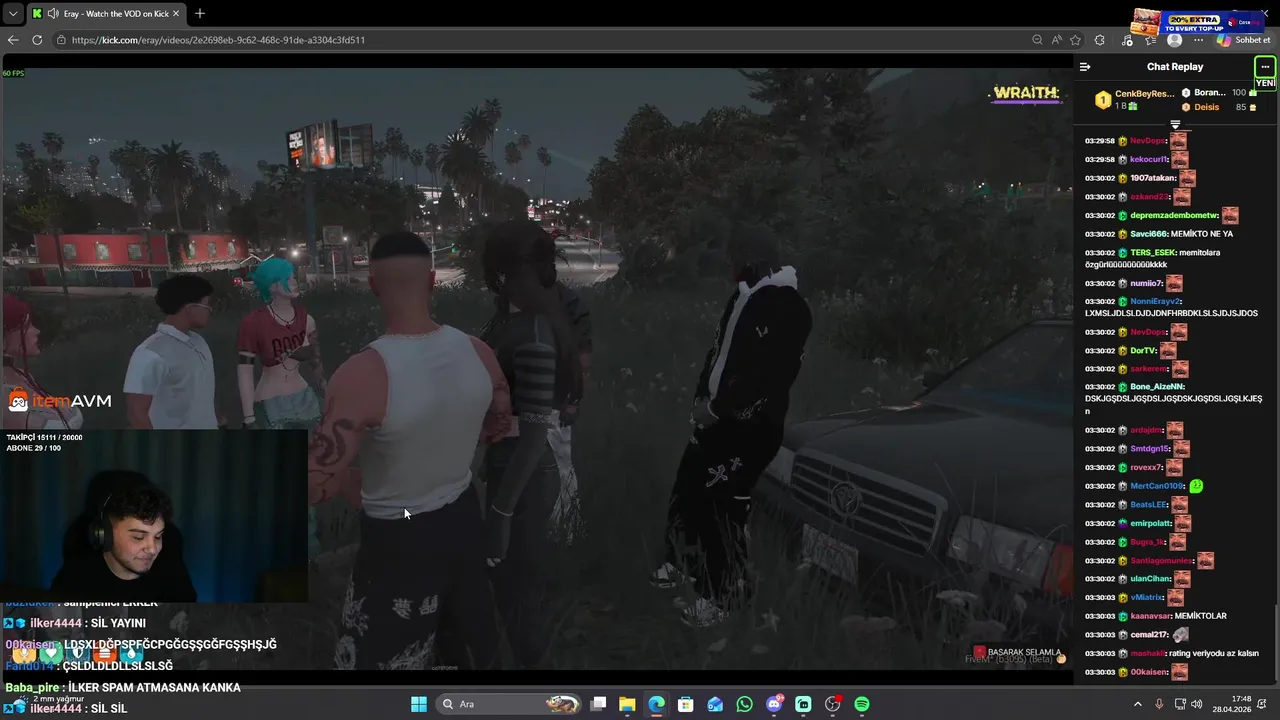This screenshot has width=1280, height=720.
Task: Open File Explorer from the taskbar
Action: pyautogui.click(x=627, y=704)
